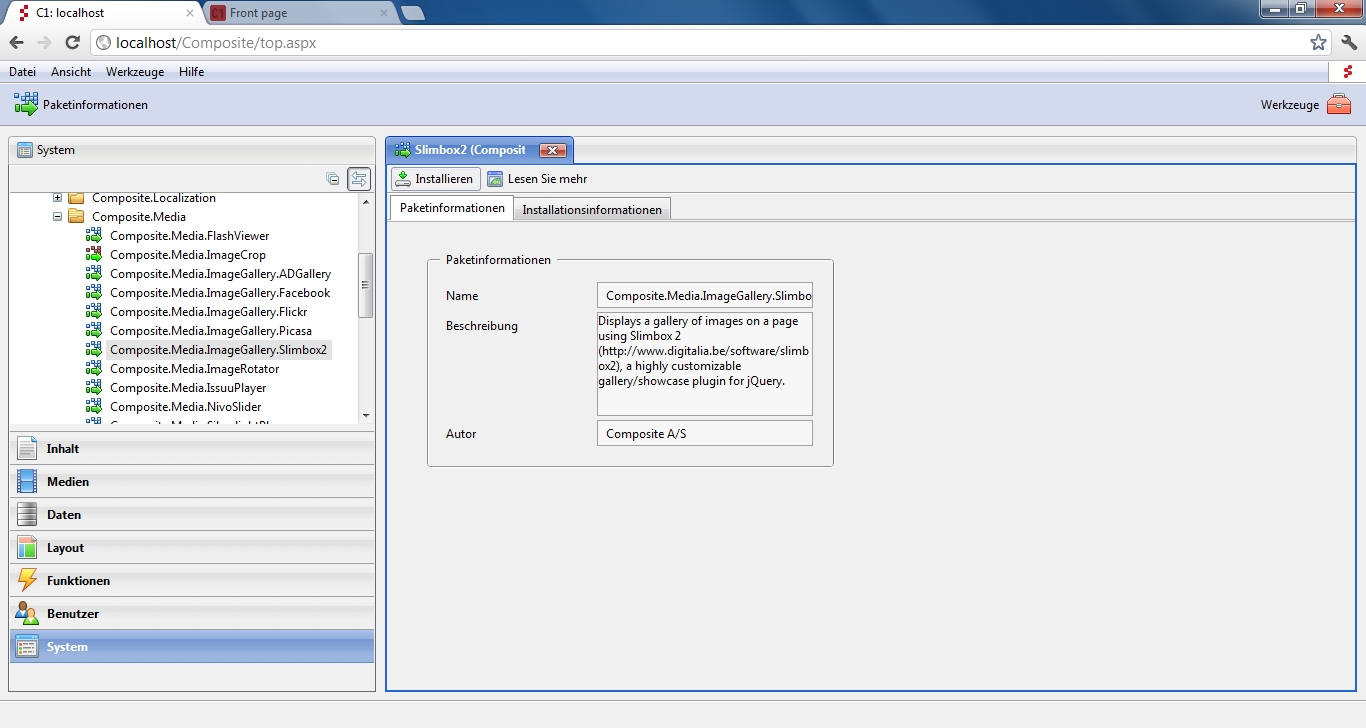The width and height of the screenshot is (1366, 728).
Task: Toggle the tree sync button in System panel
Action: pyautogui.click(x=359, y=179)
